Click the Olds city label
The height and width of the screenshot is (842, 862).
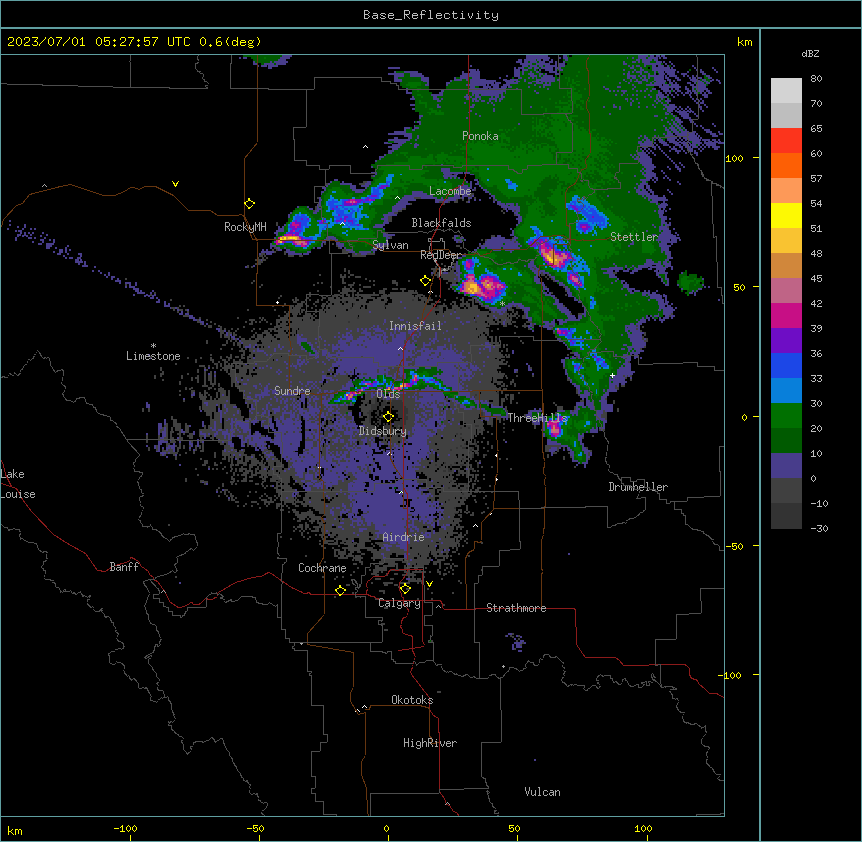(388, 394)
